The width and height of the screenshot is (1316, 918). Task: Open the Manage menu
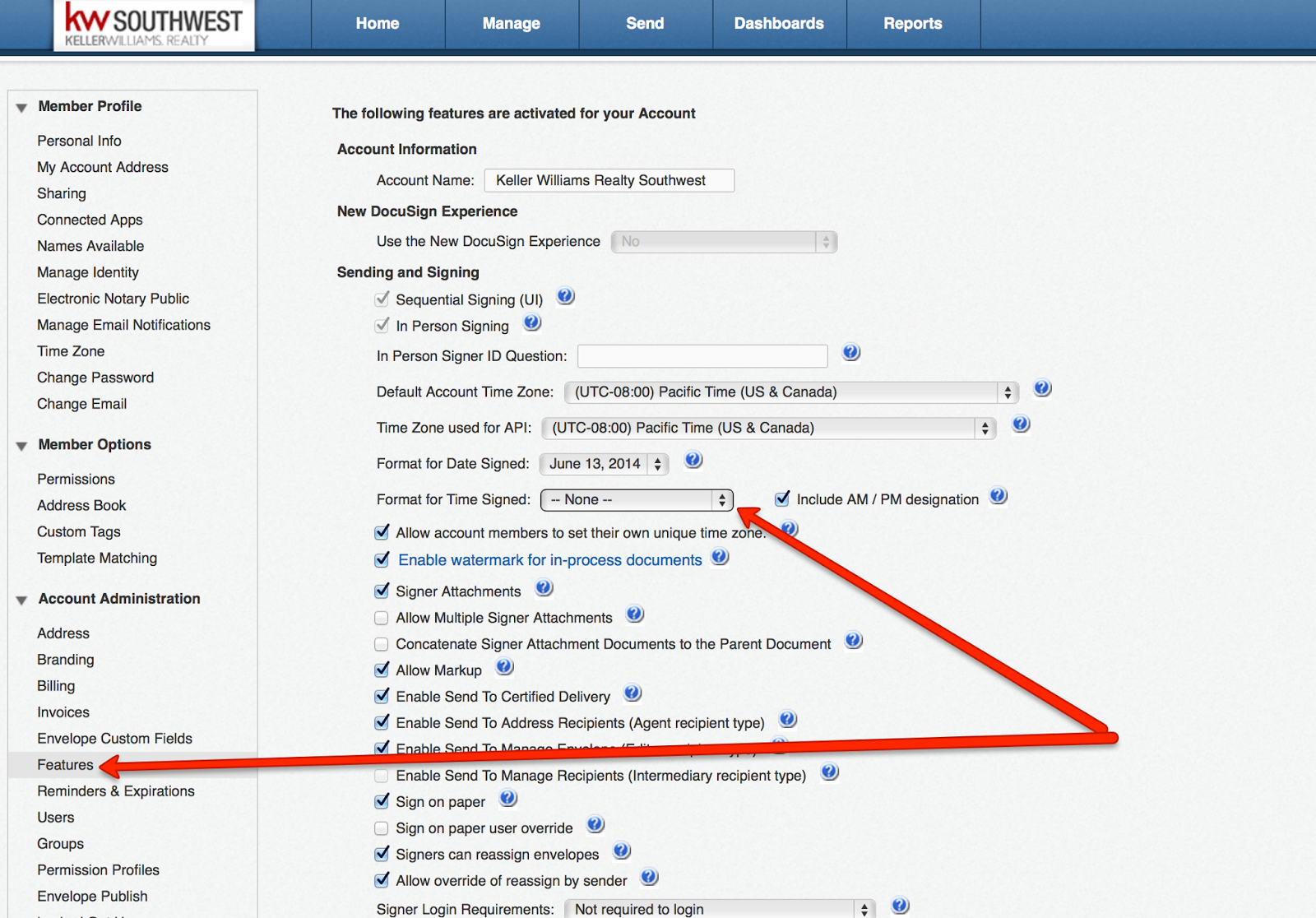(x=512, y=24)
